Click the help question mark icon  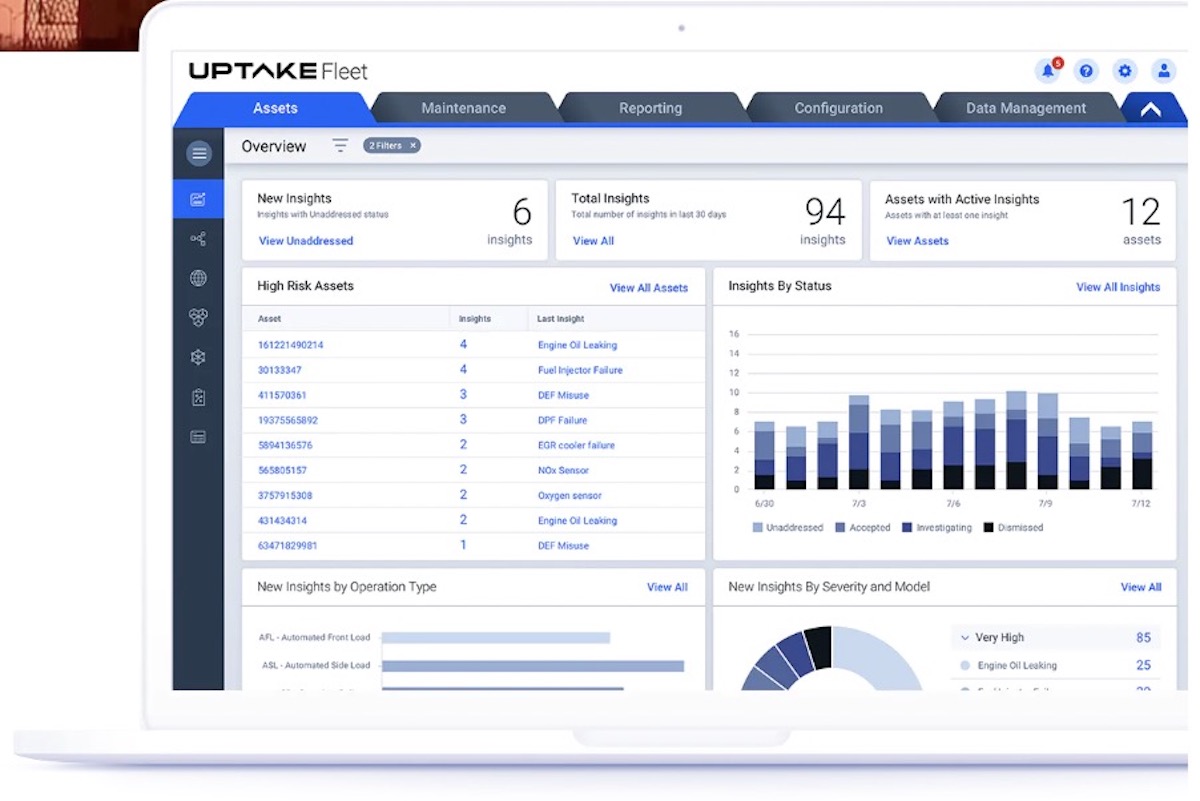1086,71
